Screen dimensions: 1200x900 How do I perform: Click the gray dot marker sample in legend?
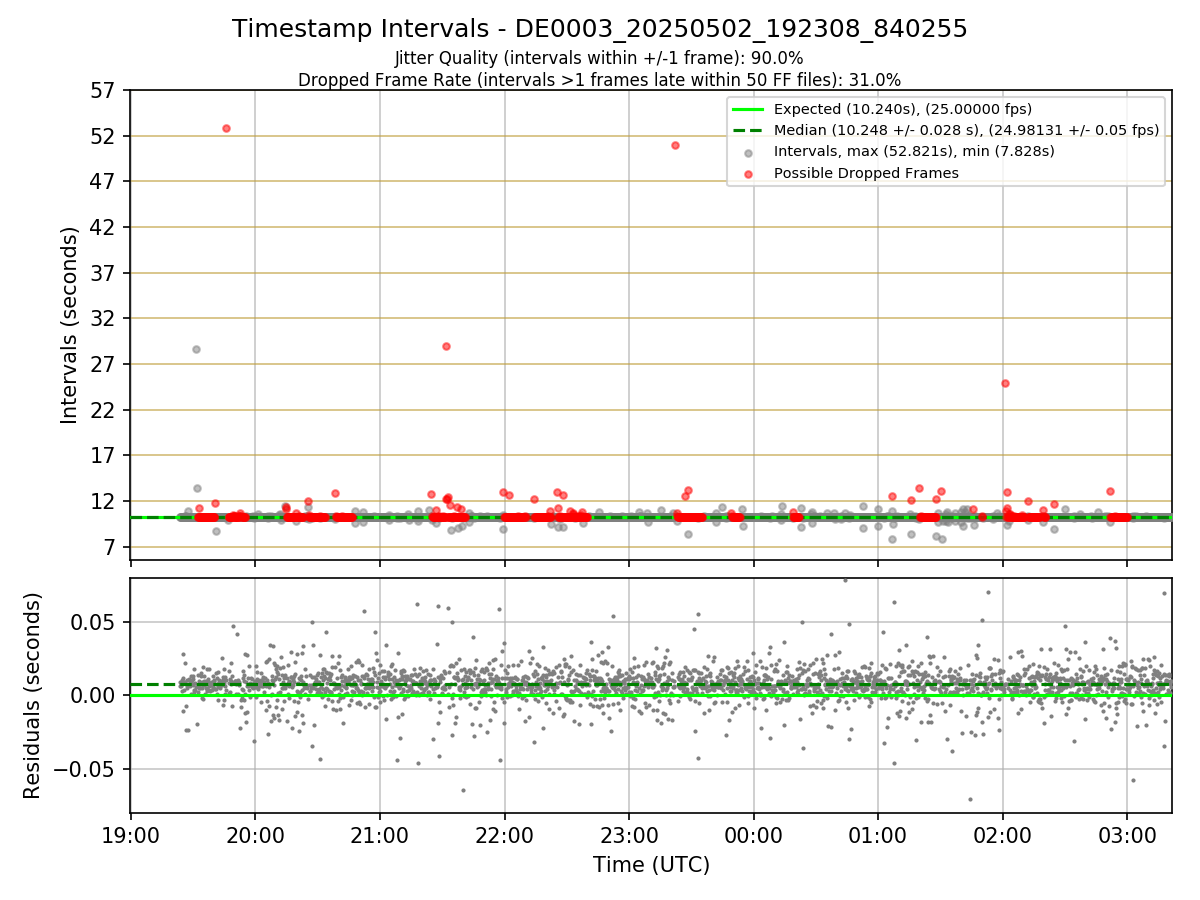point(749,152)
